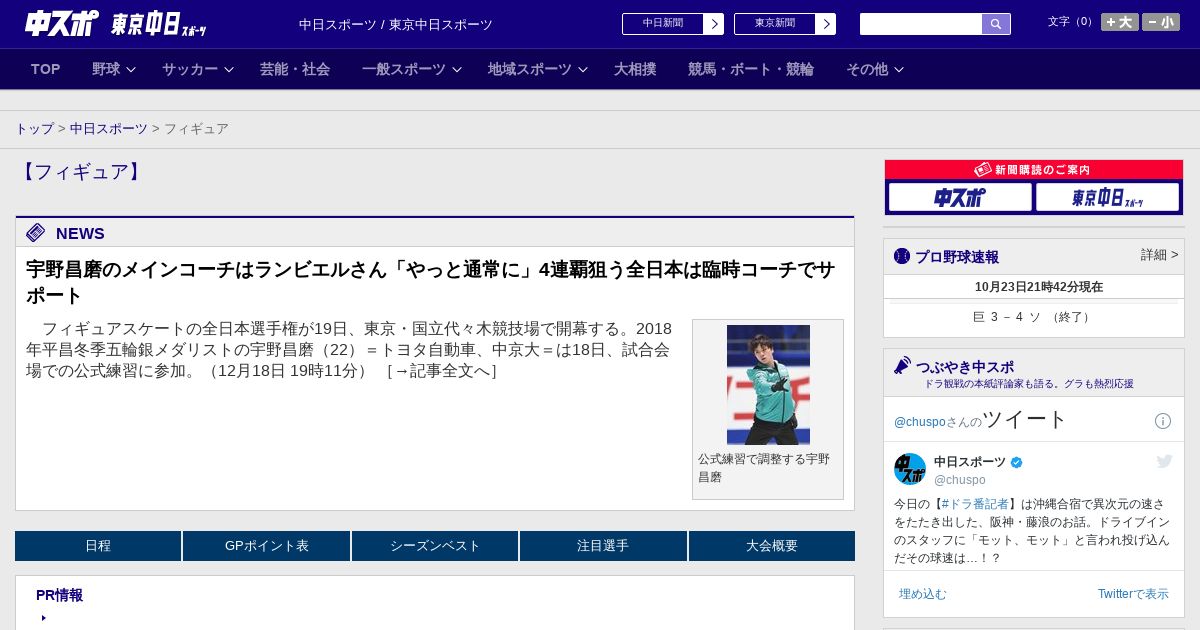Open the 芸能・社会 menu item
Viewport: 1200px width, 630px height.
(x=295, y=69)
